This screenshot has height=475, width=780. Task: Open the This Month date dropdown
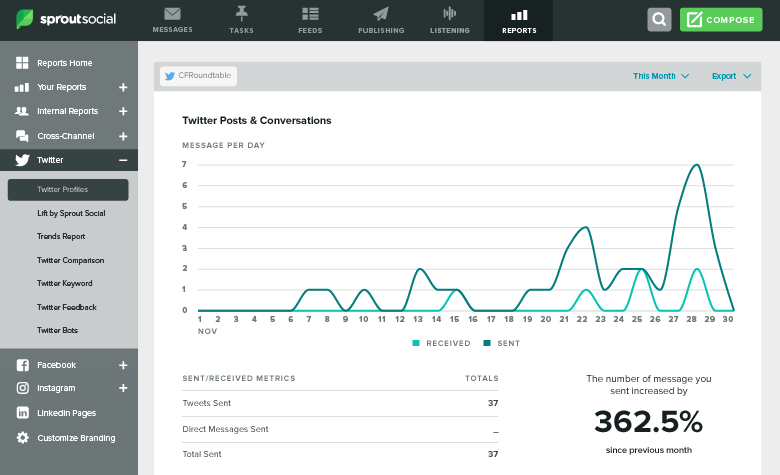point(661,76)
